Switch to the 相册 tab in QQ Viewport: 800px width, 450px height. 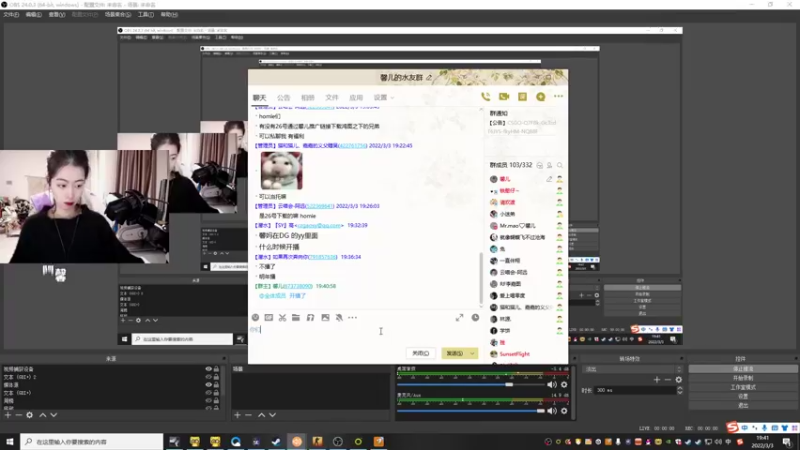point(308,97)
